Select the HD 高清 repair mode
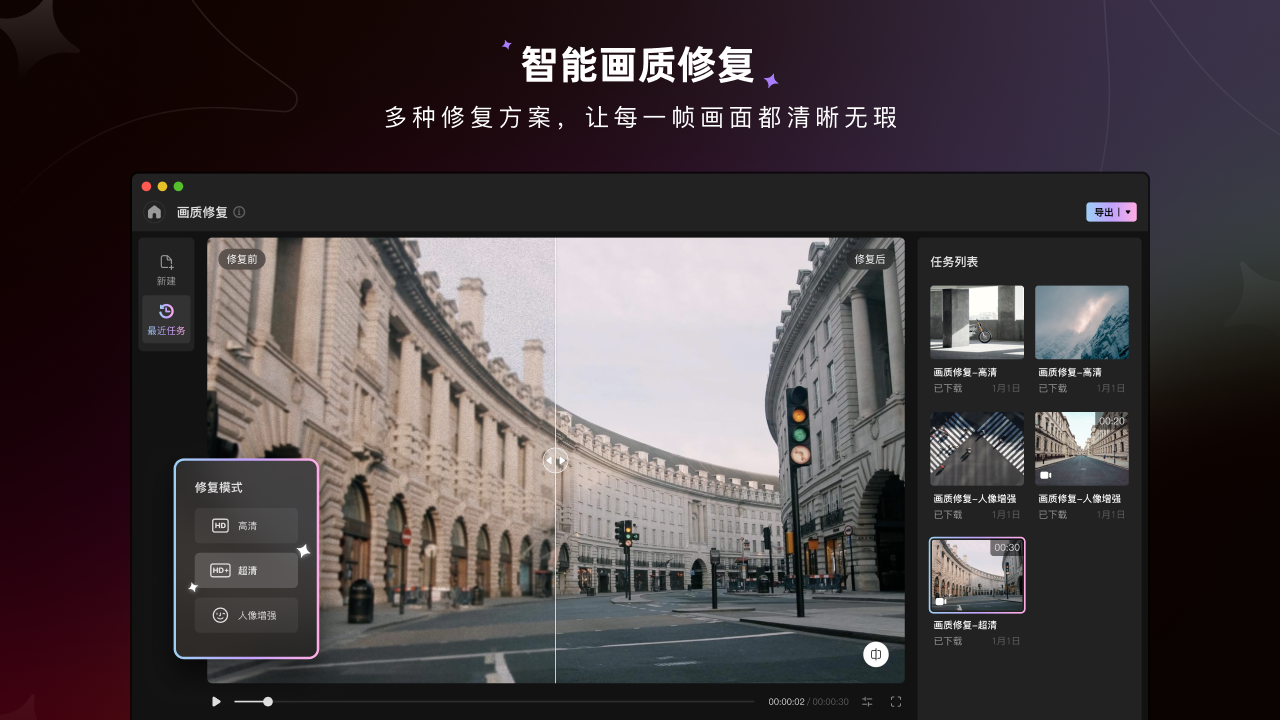 pyautogui.click(x=246, y=525)
